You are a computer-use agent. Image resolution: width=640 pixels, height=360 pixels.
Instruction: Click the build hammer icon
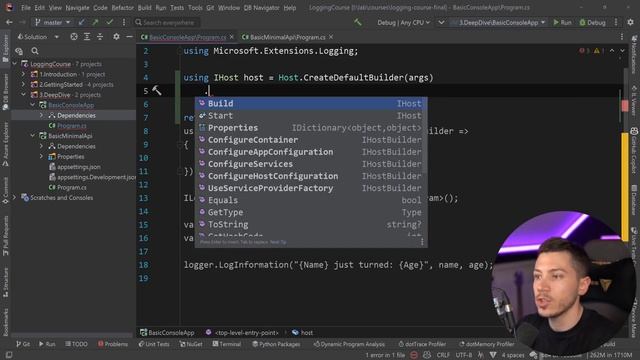click(358, 22)
